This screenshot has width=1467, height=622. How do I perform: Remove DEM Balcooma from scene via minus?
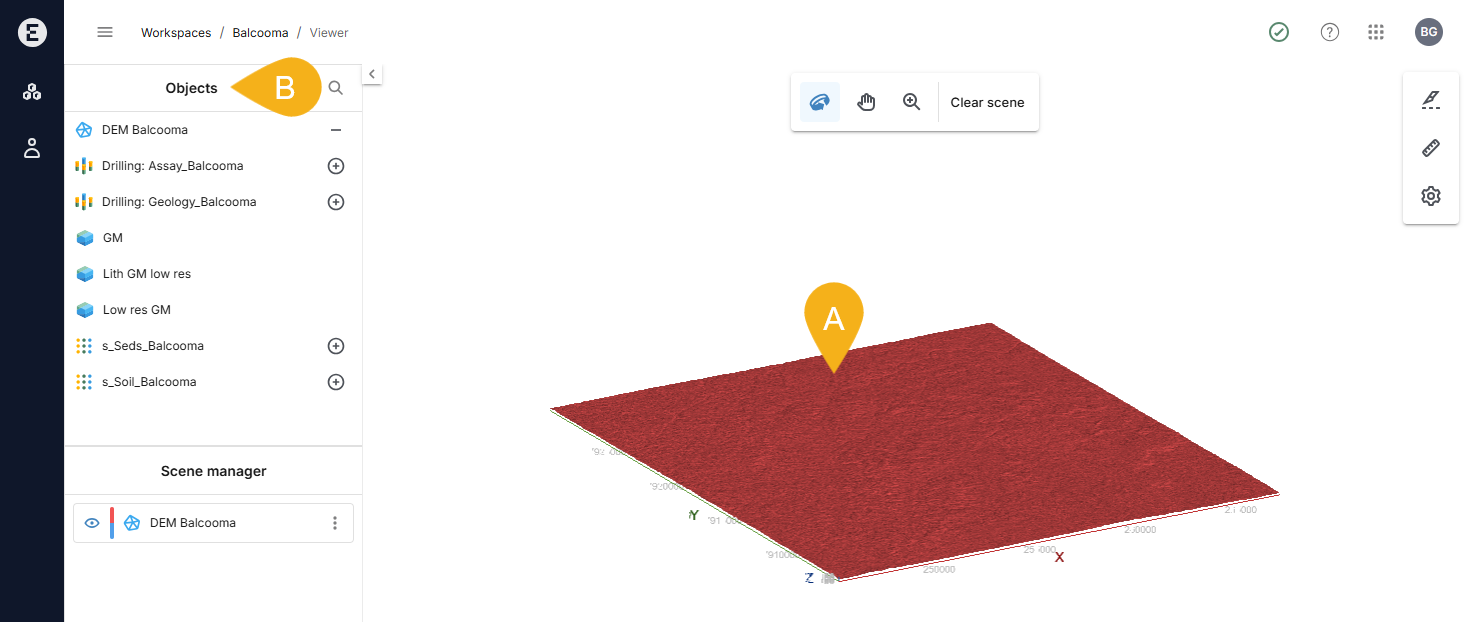[336, 130]
